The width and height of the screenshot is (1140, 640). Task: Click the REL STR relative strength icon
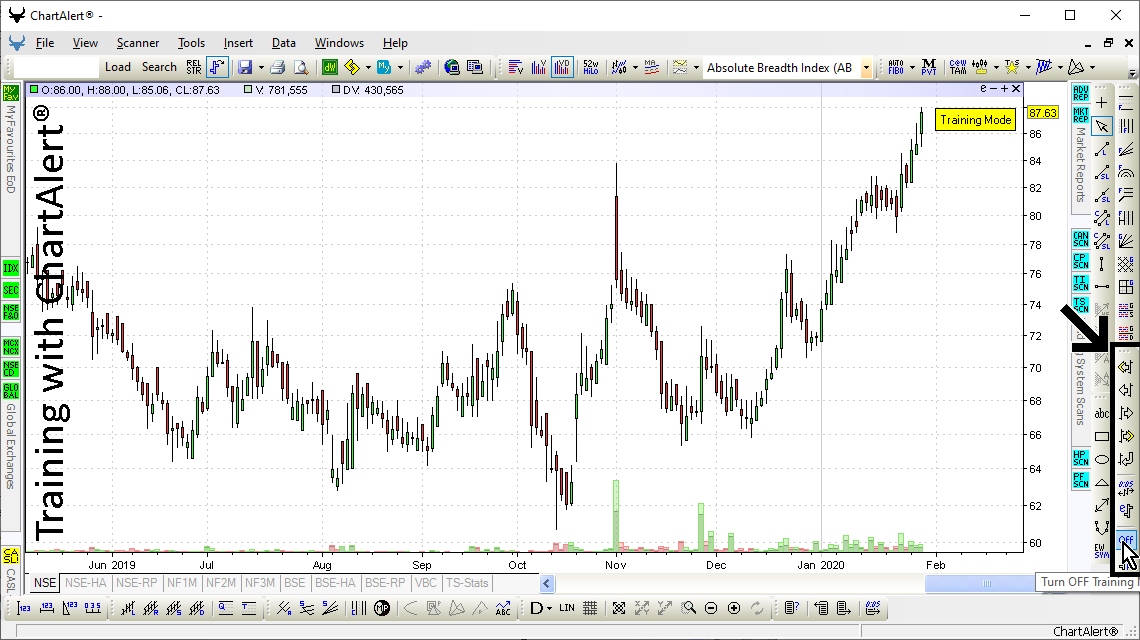point(193,68)
